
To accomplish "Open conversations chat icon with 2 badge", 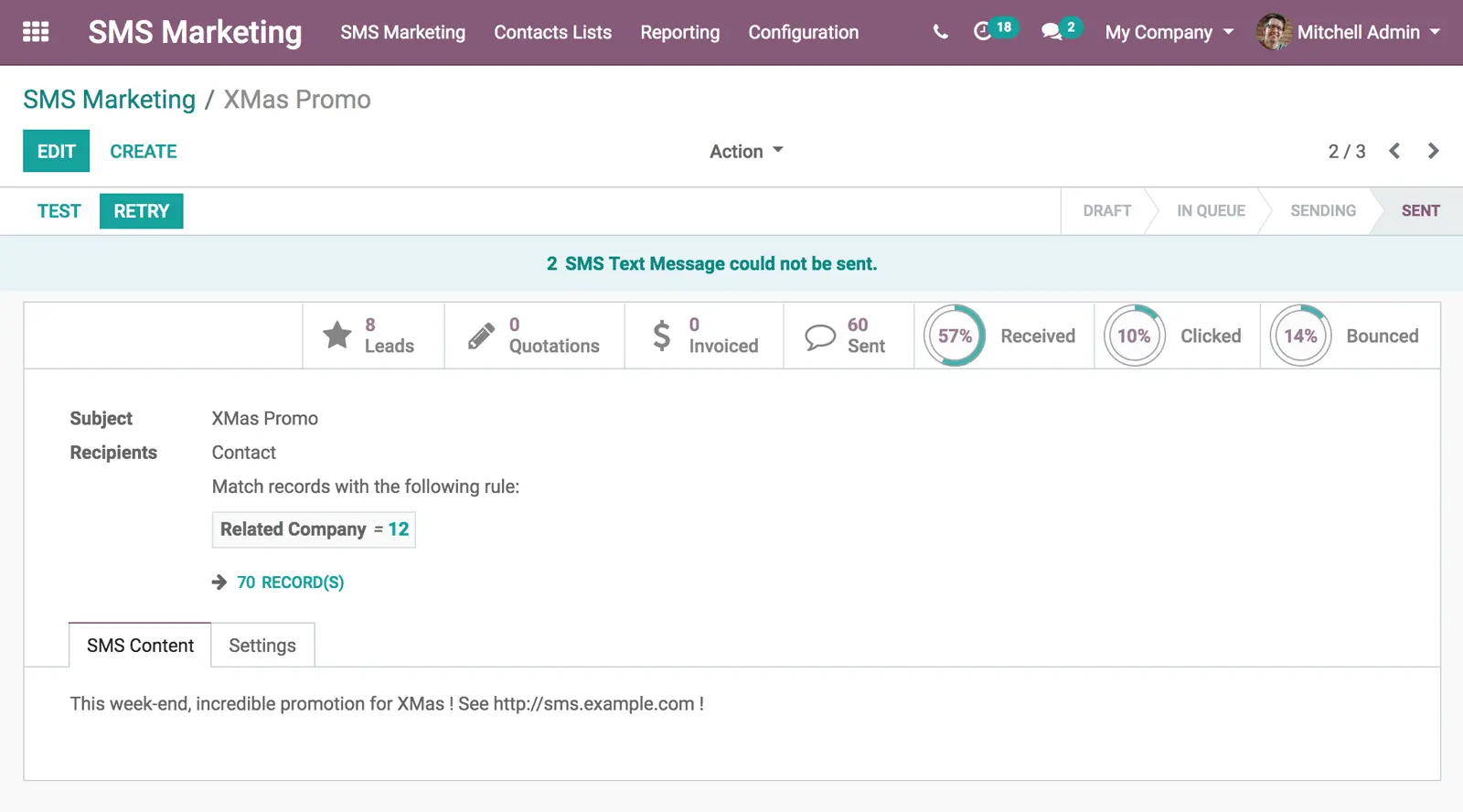I will (x=1052, y=32).
